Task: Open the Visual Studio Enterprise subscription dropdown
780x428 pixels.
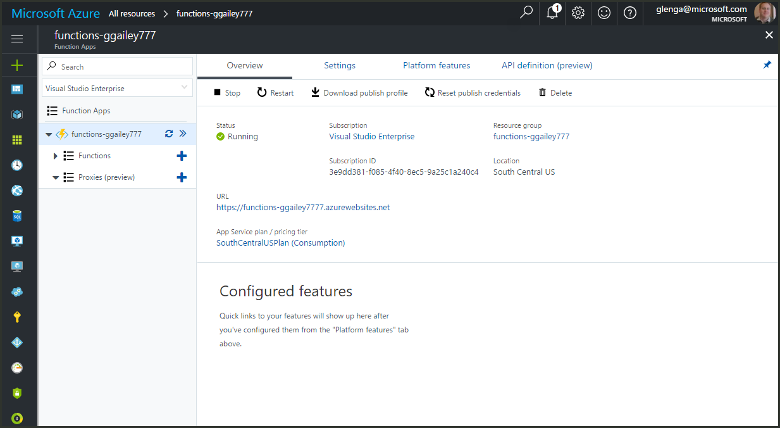Action: (117, 88)
